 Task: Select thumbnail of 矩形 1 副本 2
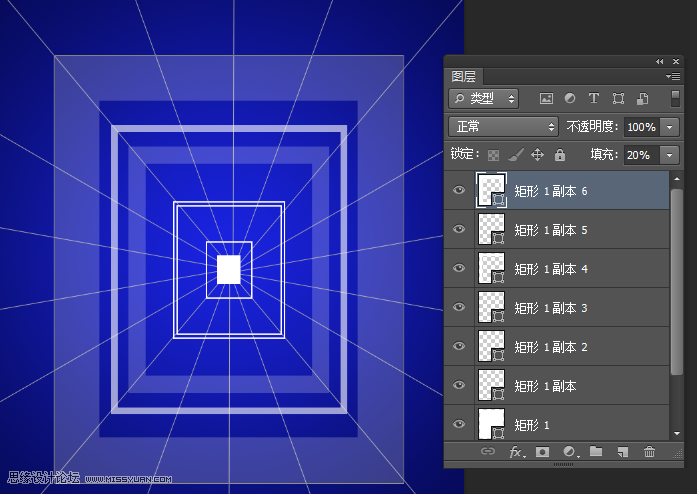click(x=491, y=346)
